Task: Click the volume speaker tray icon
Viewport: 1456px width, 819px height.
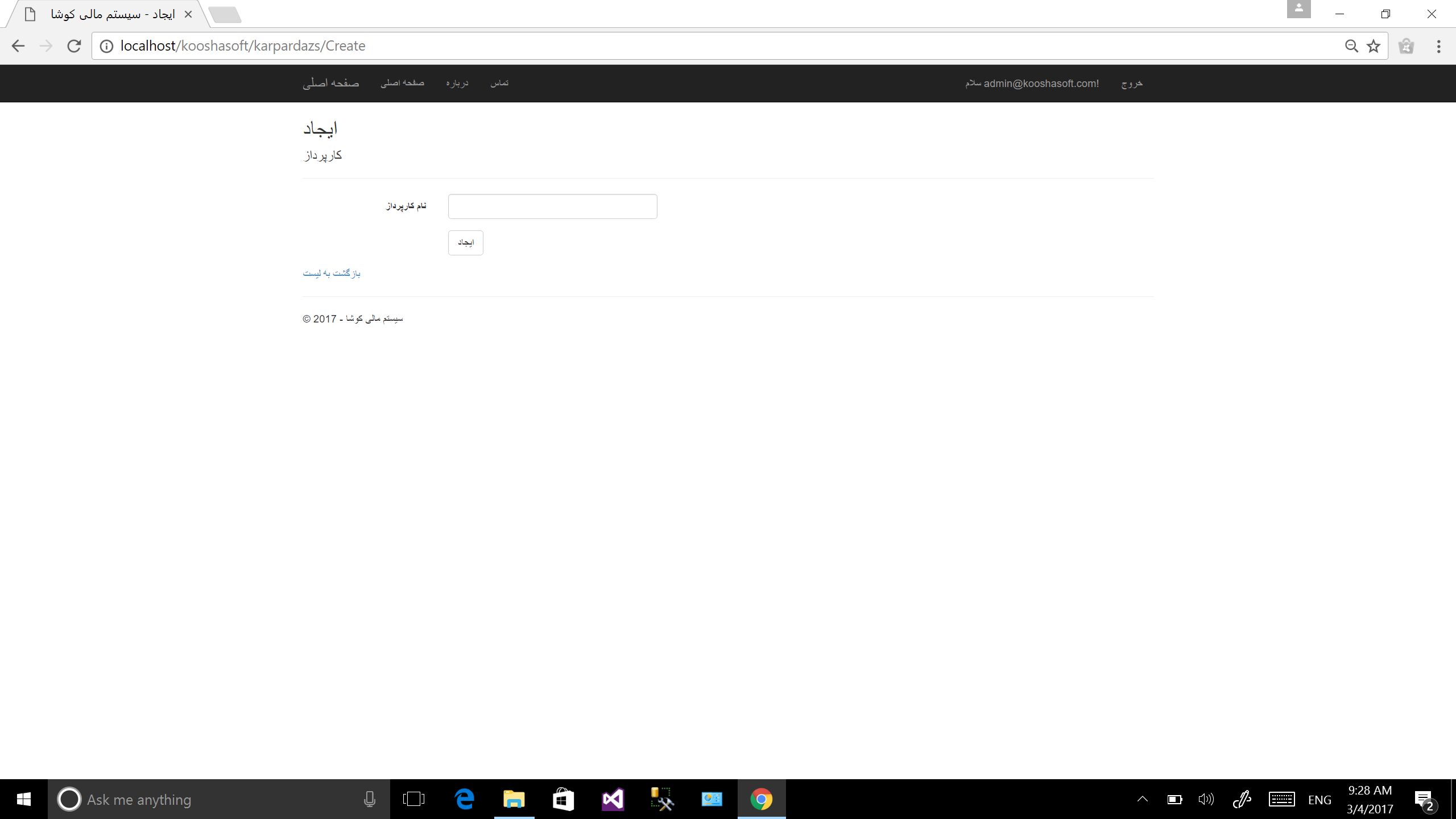Action: (x=1206, y=799)
